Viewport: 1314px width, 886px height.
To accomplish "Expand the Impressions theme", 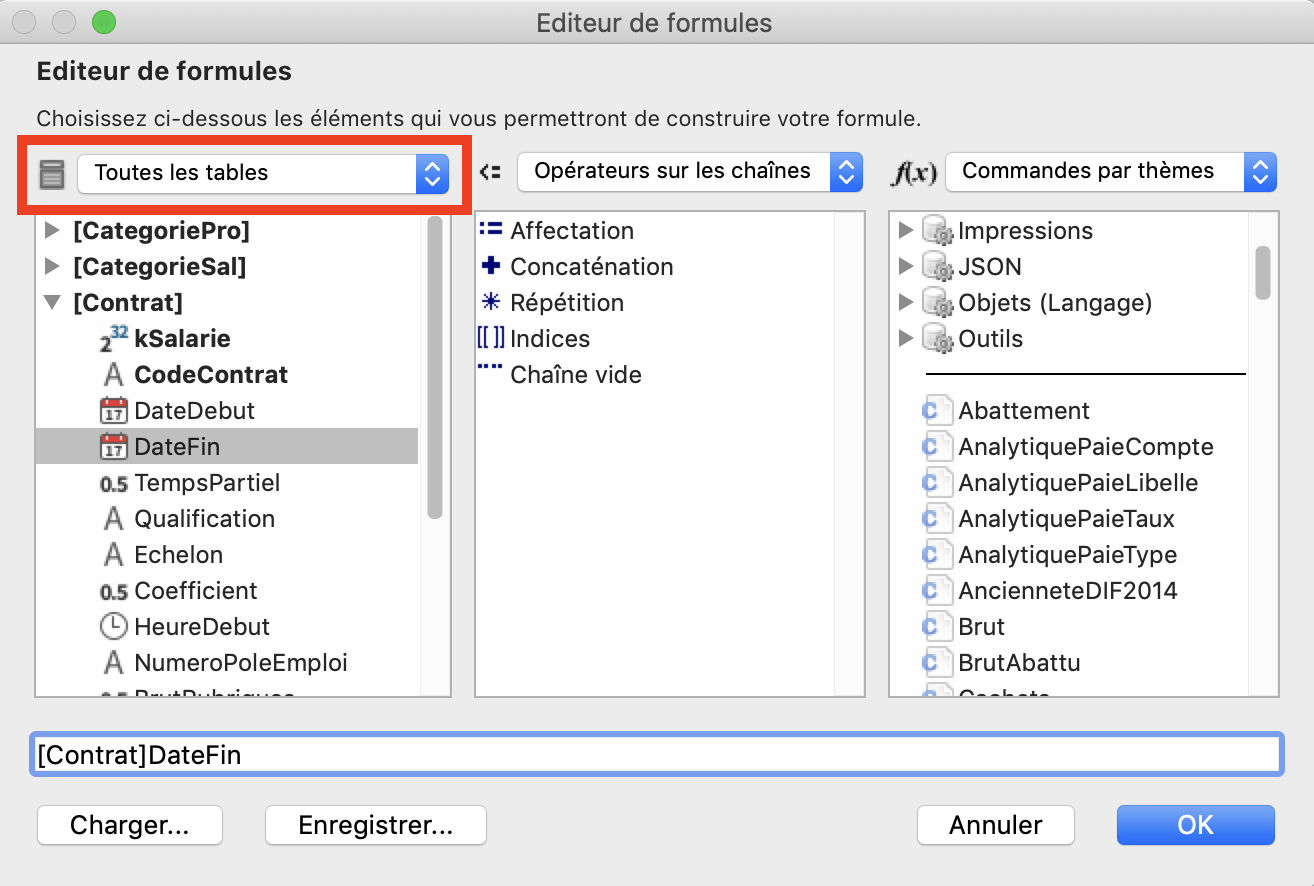I will point(906,231).
